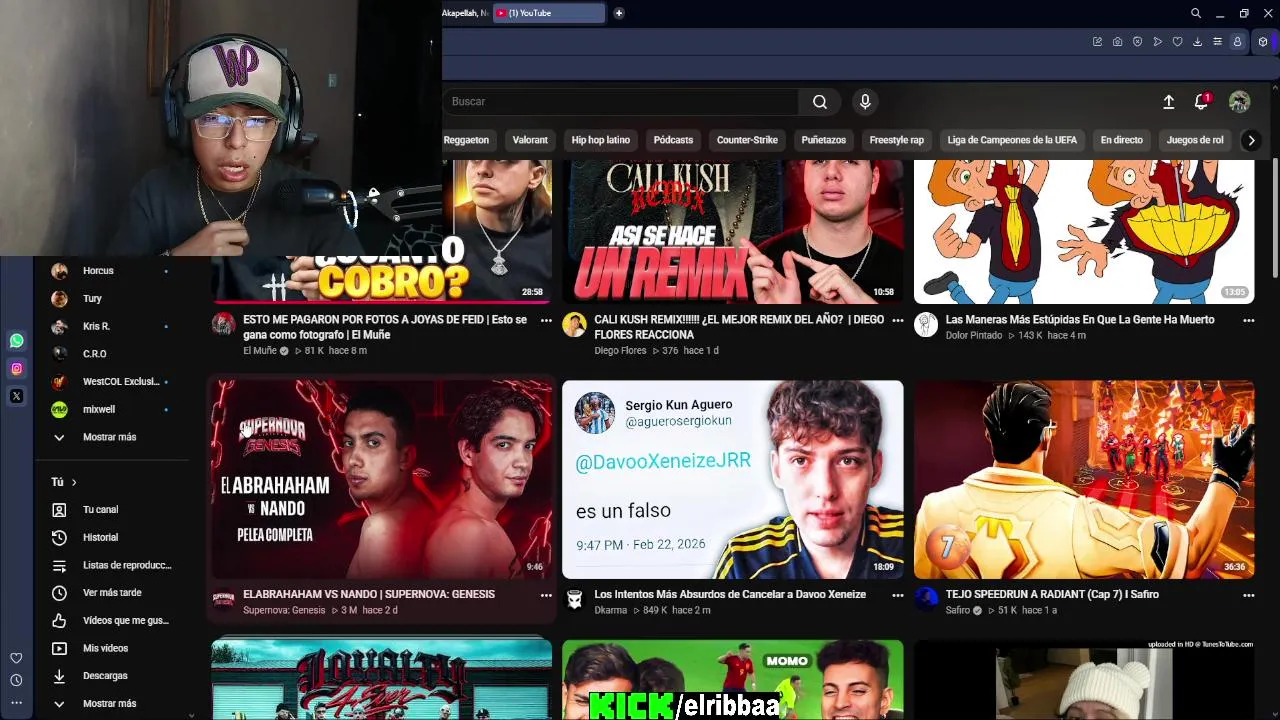Select the Freestyle rap chip
The height and width of the screenshot is (720, 1280).
point(896,140)
